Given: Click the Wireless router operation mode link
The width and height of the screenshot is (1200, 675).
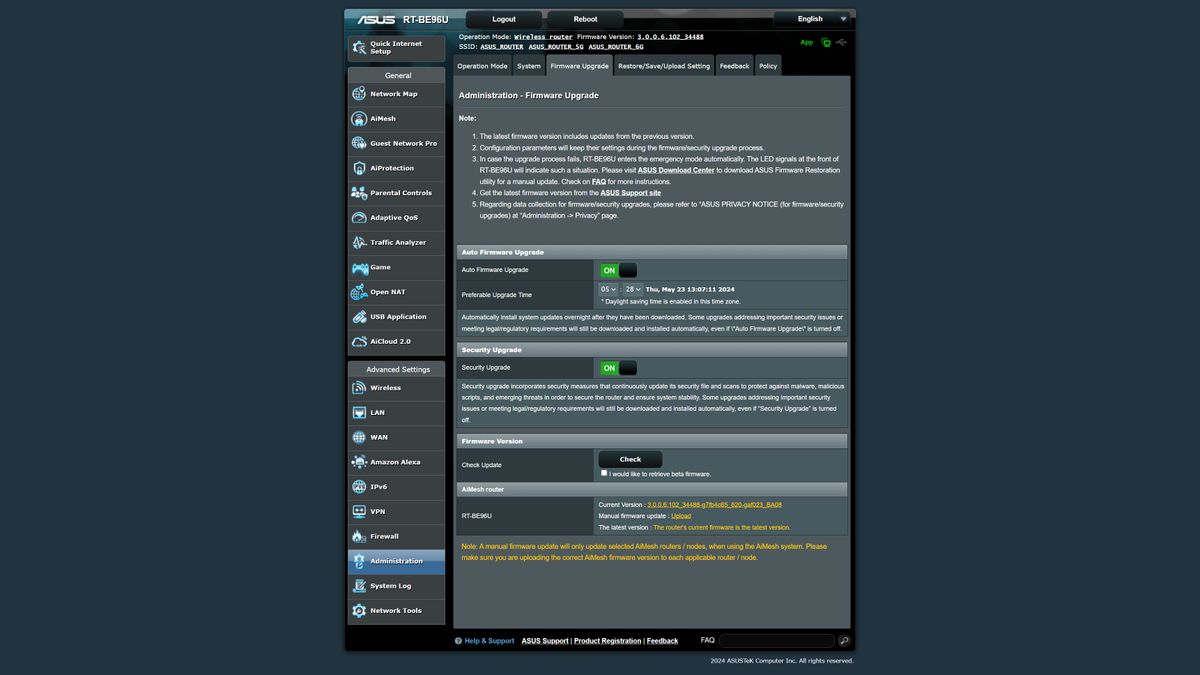Looking at the screenshot, I should coord(543,36).
